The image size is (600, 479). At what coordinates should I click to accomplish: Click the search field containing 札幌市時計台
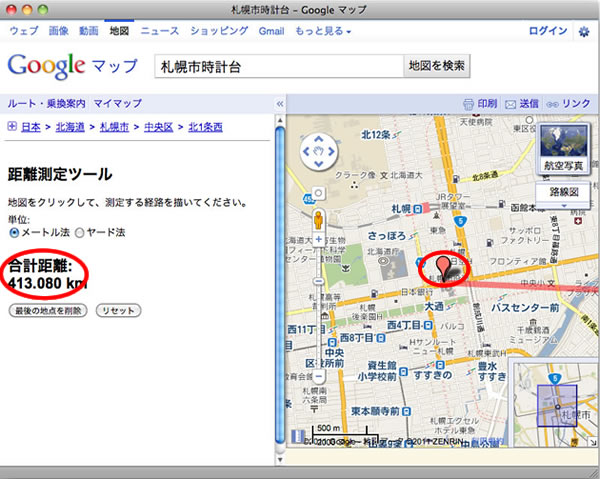pos(279,67)
